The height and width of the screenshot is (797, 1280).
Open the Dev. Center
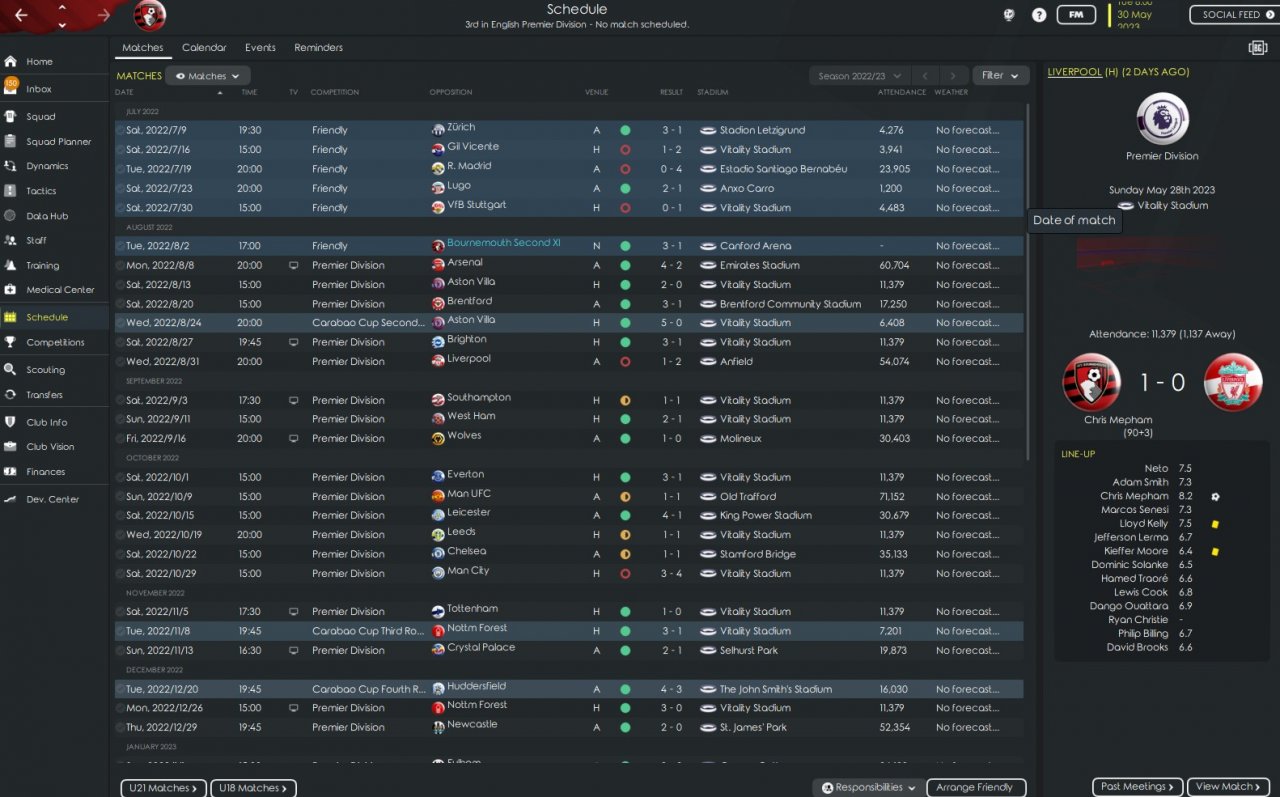[x=54, y=499]
